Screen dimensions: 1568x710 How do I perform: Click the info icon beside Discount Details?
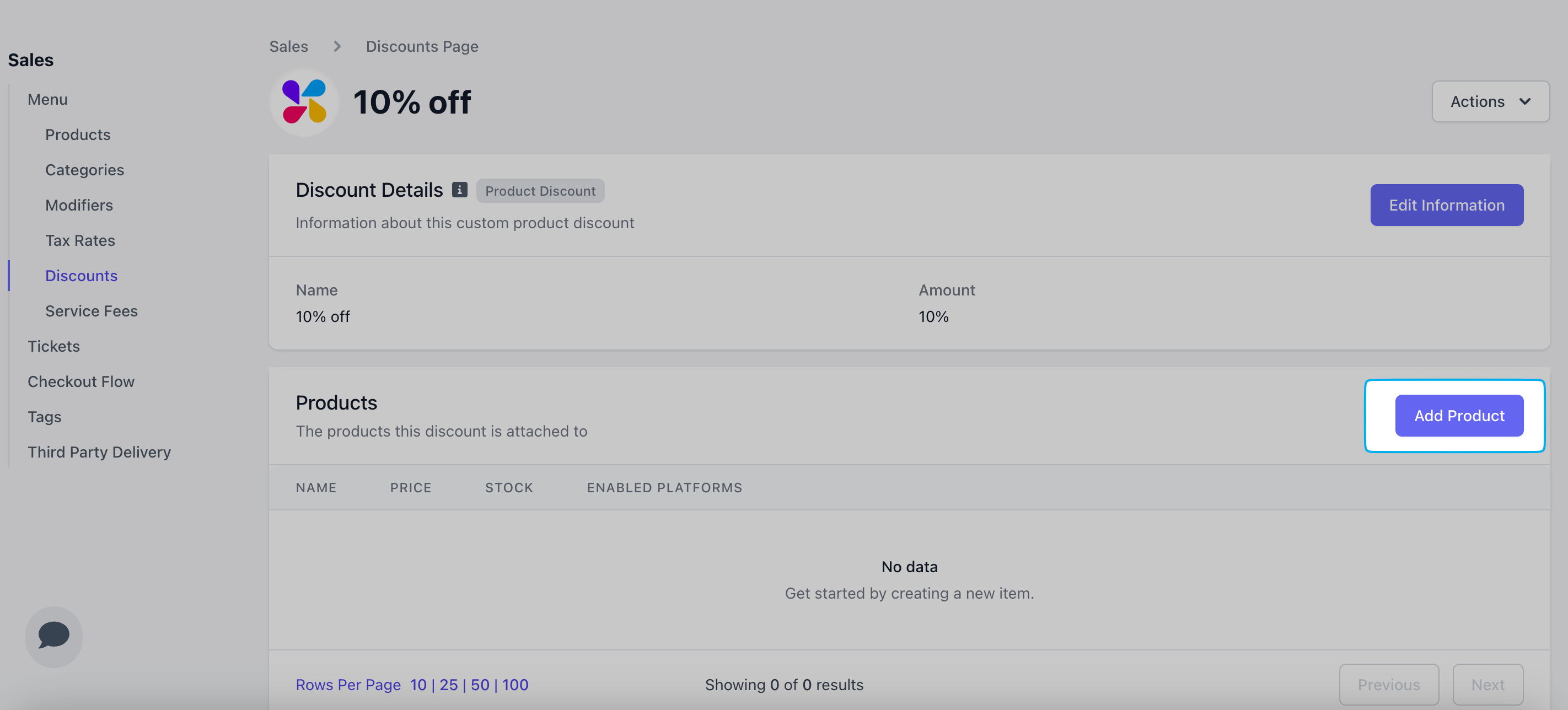(x=460, y=190)
